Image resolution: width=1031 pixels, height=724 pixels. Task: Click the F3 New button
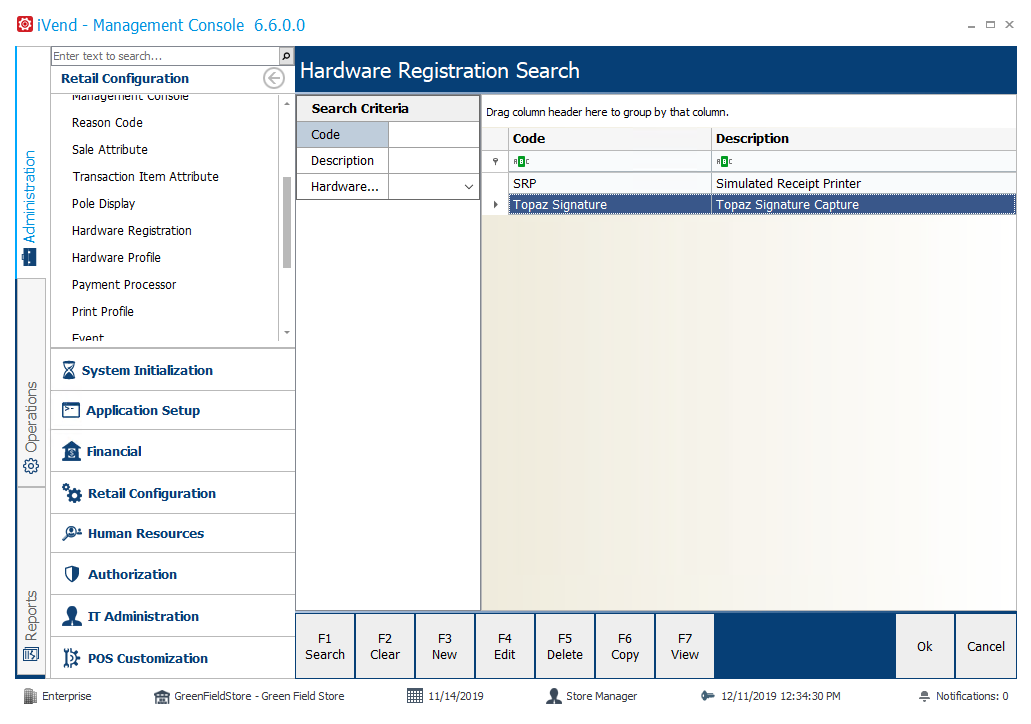(x=444, y=646)
